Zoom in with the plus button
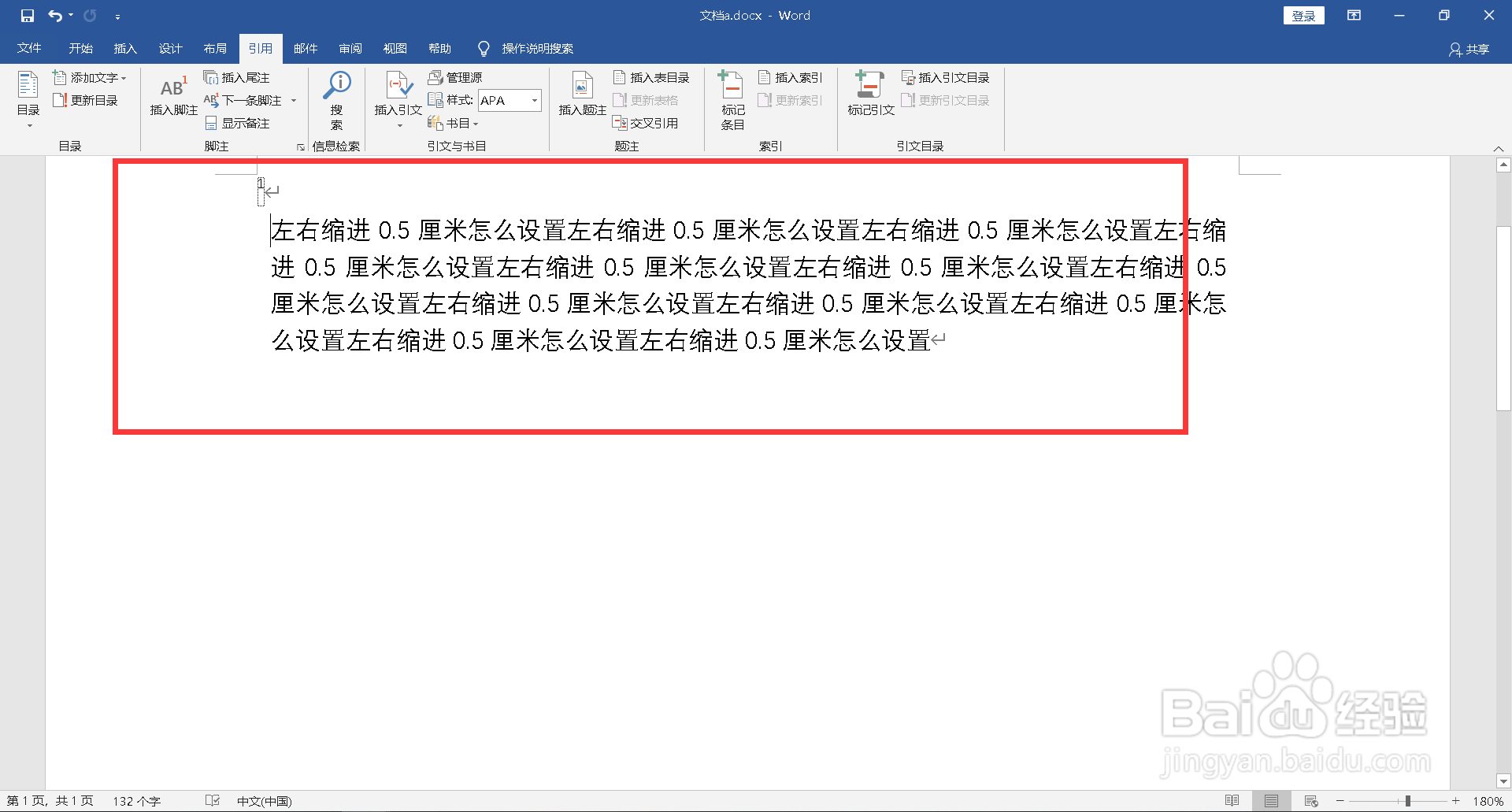The width and height of the screenshot is (1512, 812). coord(1456,801)
